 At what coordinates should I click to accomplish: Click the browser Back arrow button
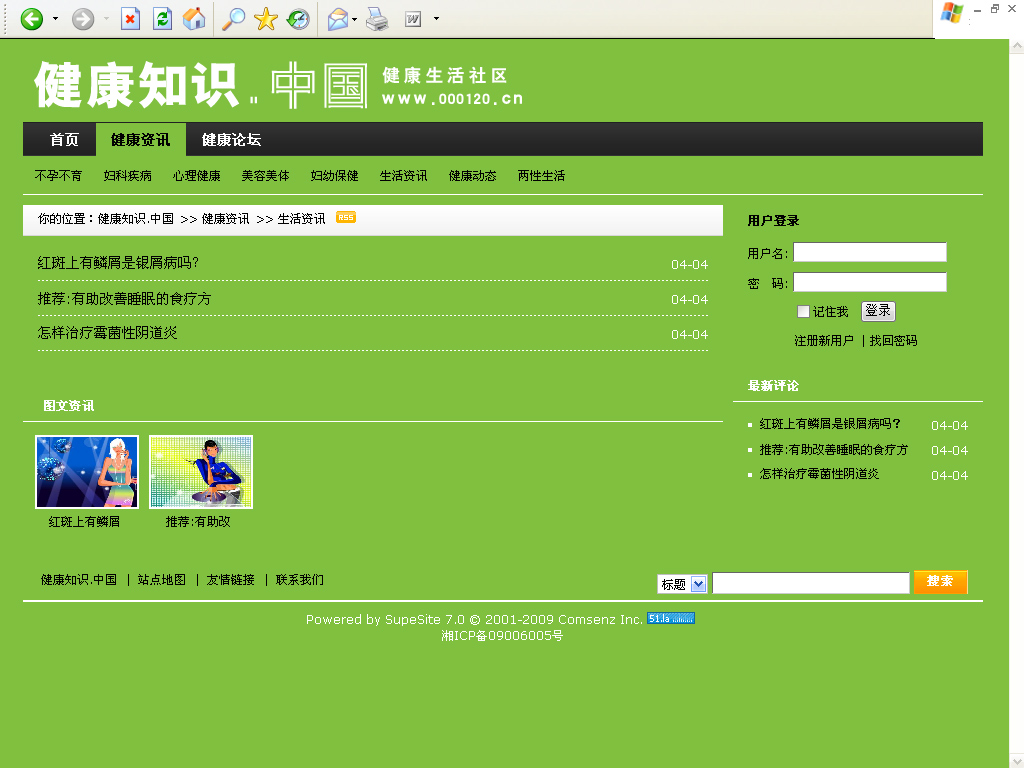[31, 19]
